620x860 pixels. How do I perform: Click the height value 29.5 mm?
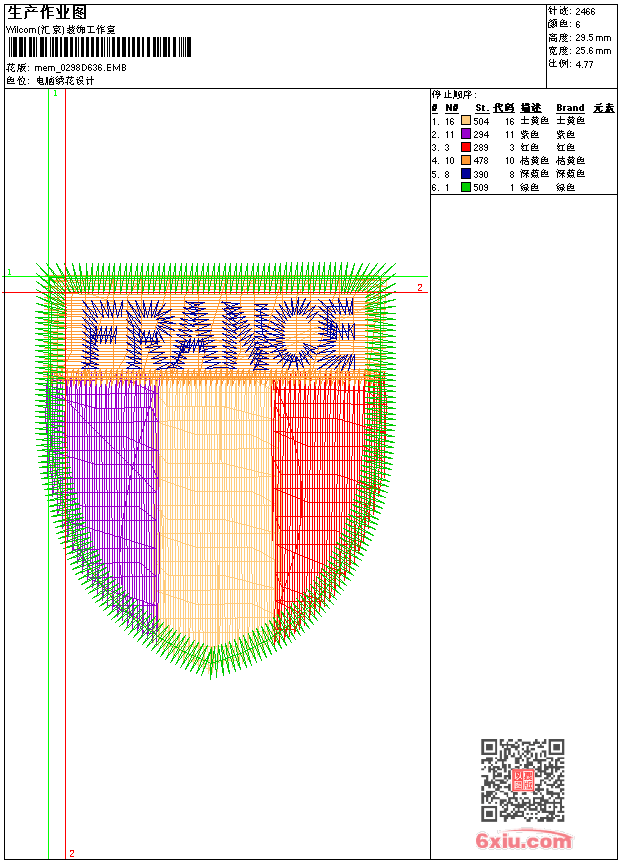click(593, 38)
